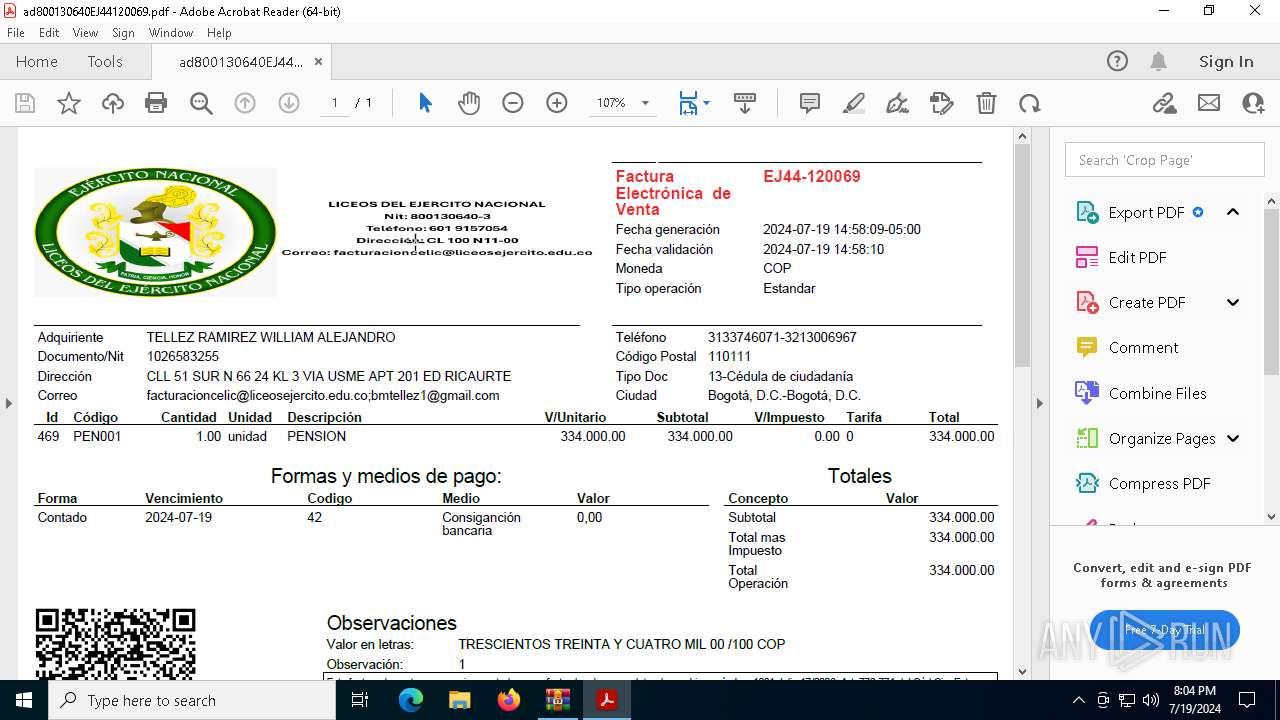Switch to the Home tab

37,61
